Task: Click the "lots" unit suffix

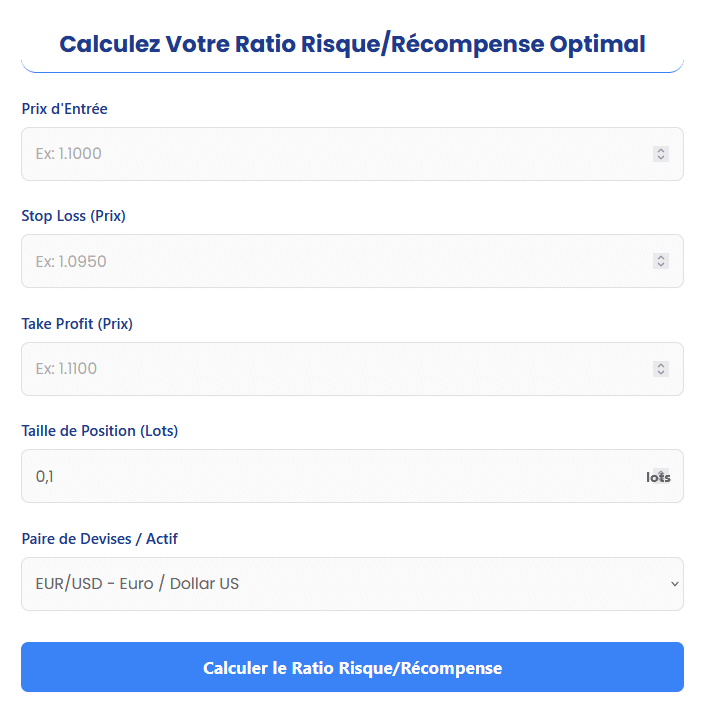Action: [658, 478]
